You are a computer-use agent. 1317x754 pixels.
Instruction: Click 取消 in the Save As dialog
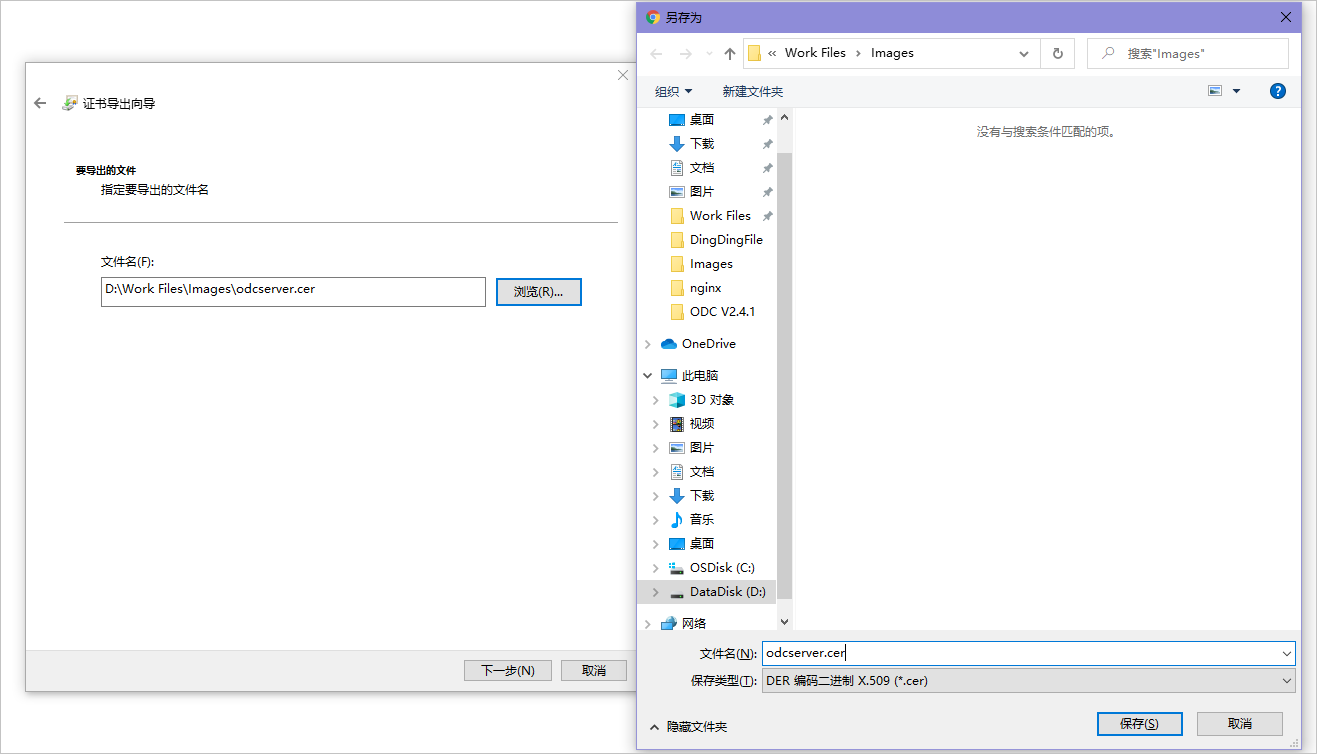coord(1240,724)
